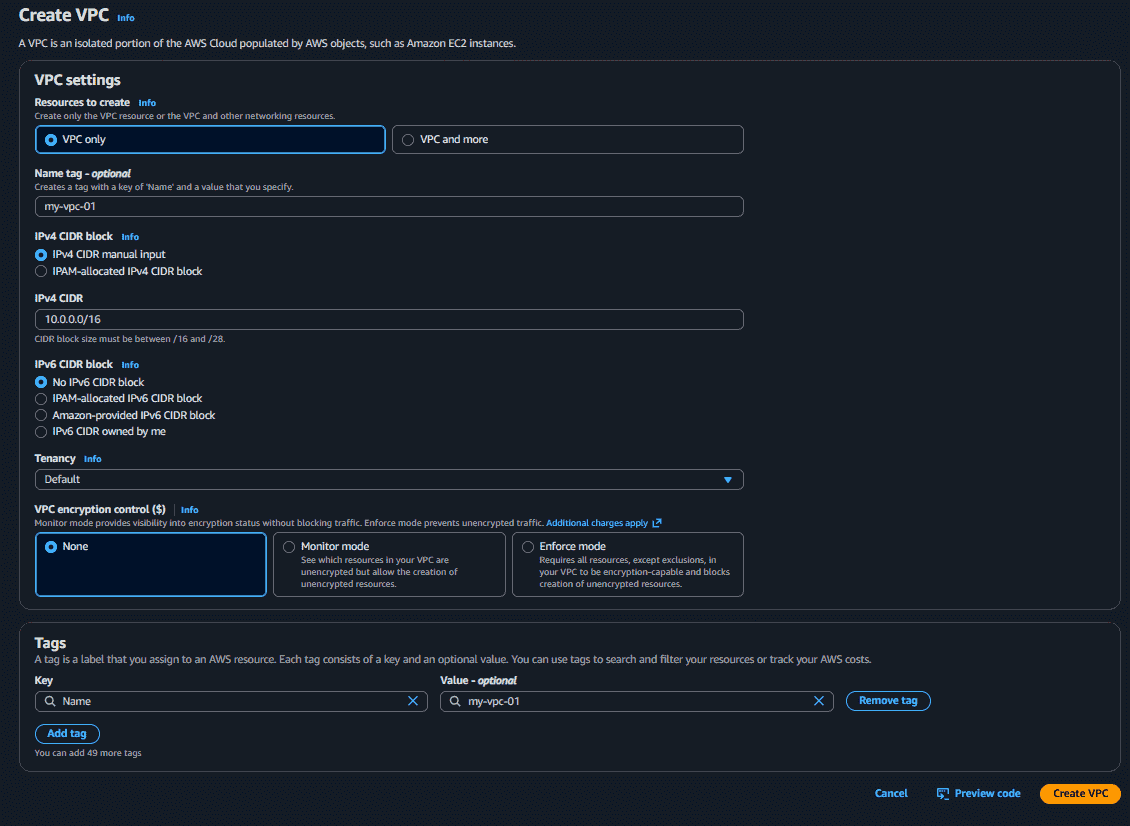
Task: Click search icon in Key field
Action: pos(50,701)
